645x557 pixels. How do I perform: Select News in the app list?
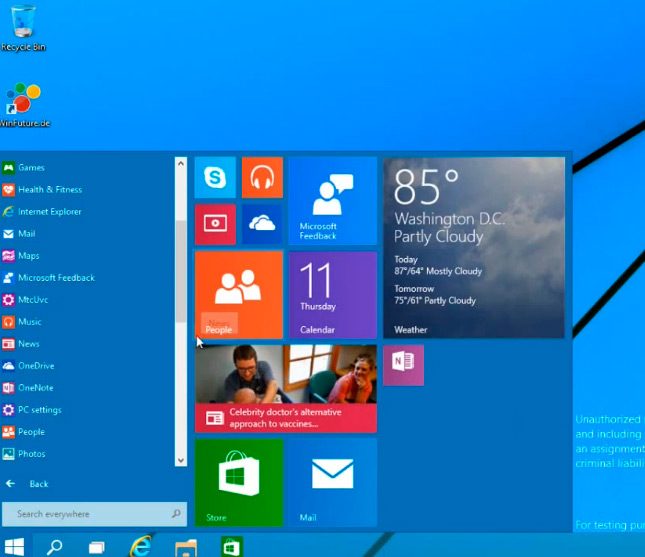pyautogui.click(x=87, y=343)
